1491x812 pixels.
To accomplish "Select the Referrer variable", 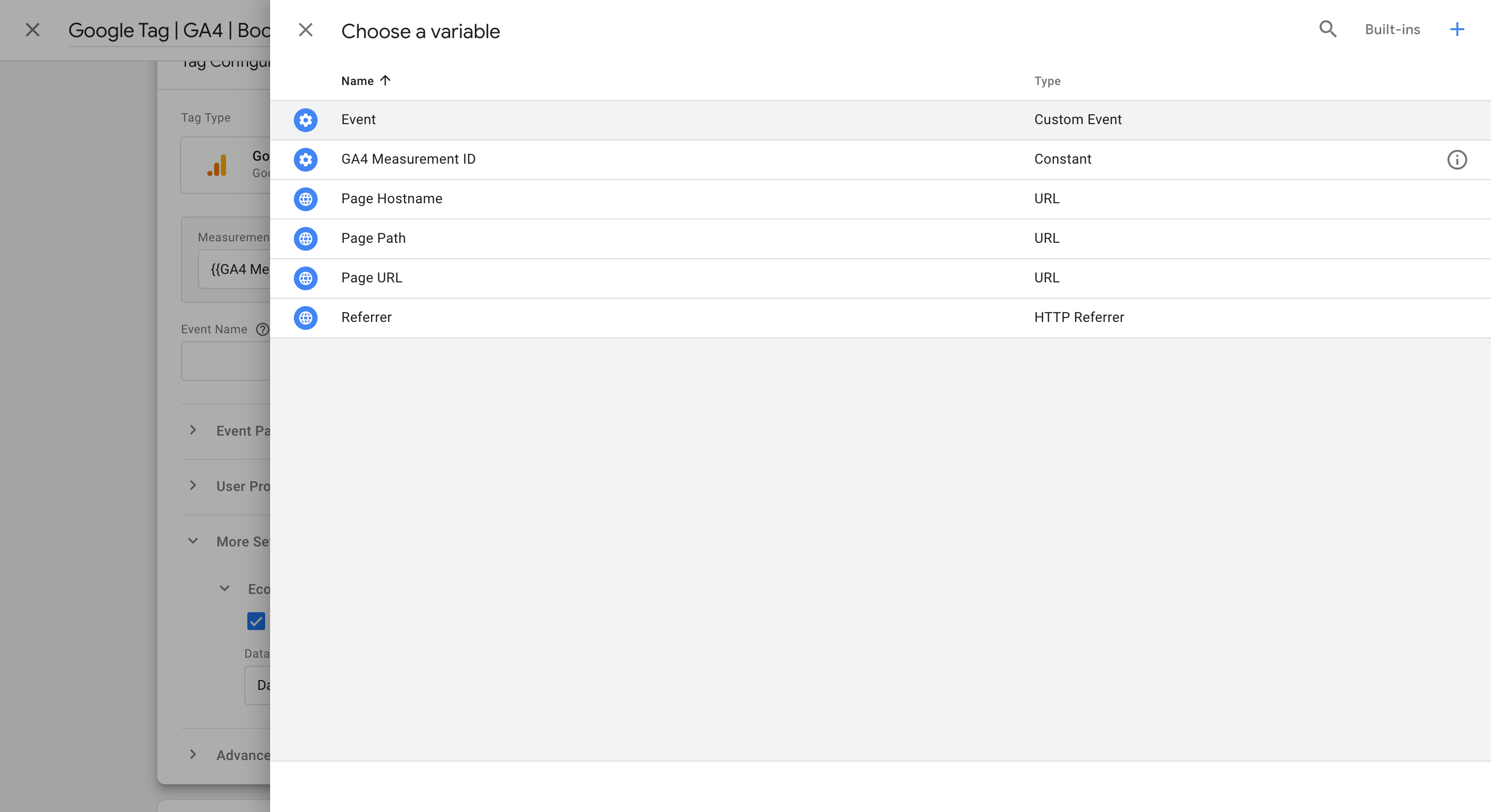I will point(881,318).
